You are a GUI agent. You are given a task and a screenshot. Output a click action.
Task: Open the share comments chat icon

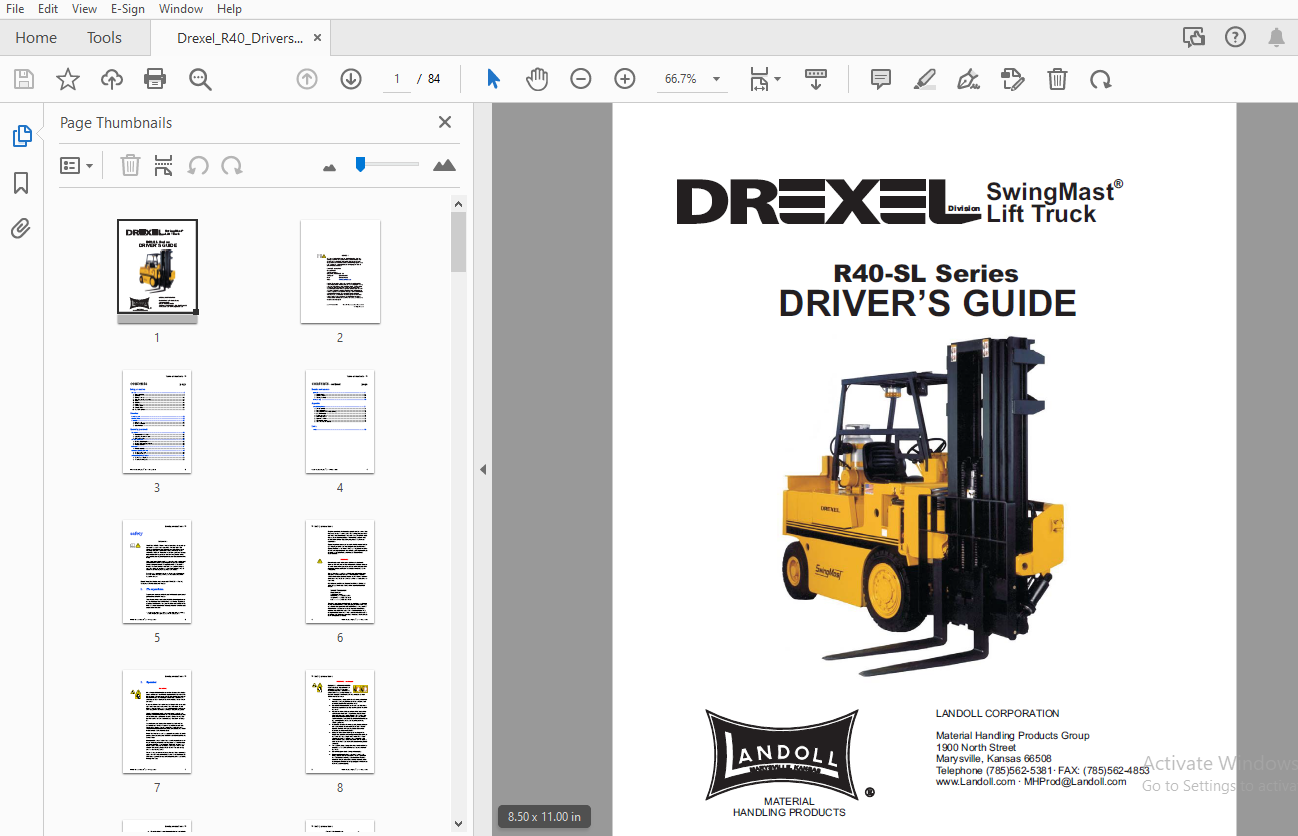[1193, 37]
